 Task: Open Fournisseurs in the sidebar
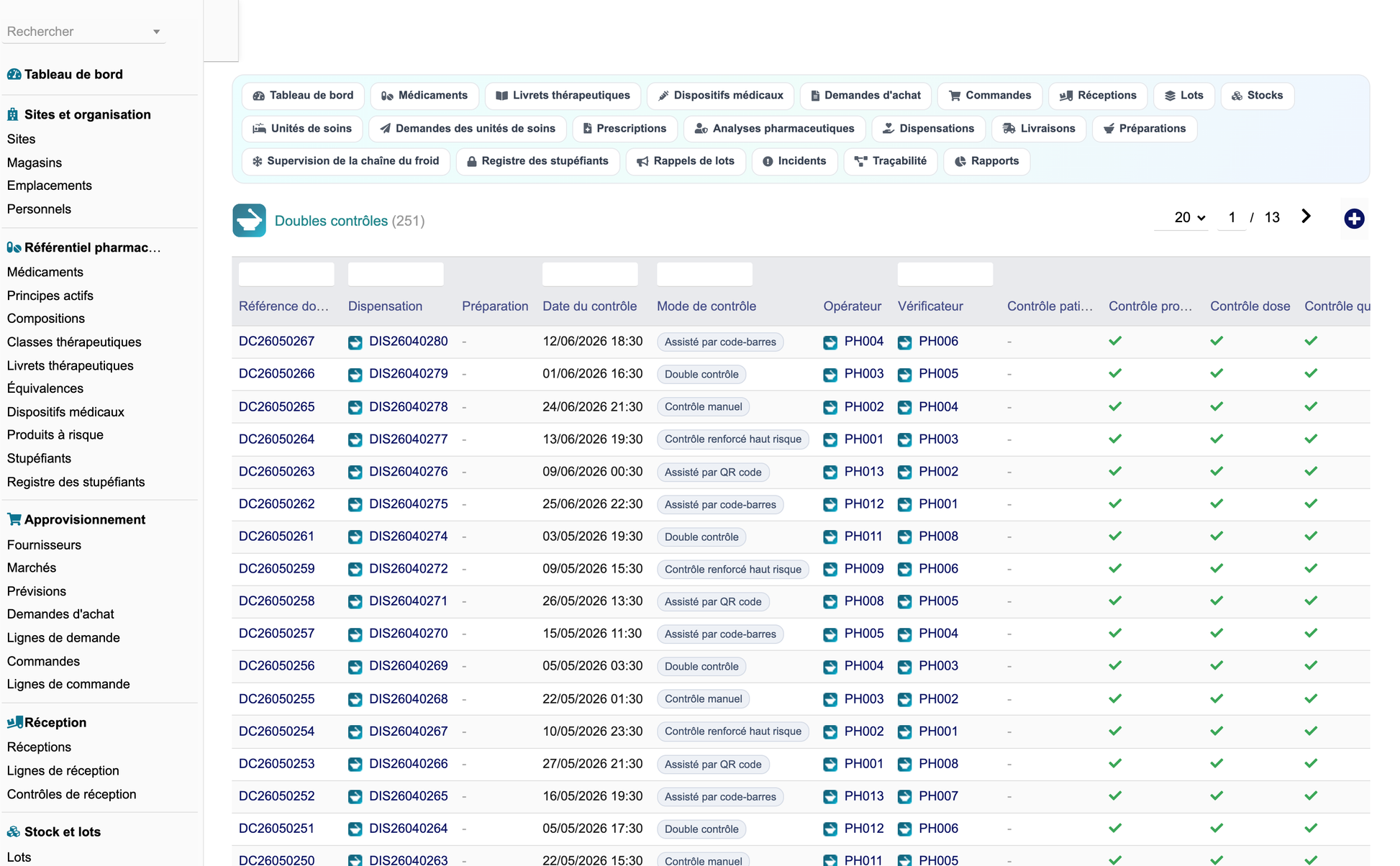(x=44, y=544)
